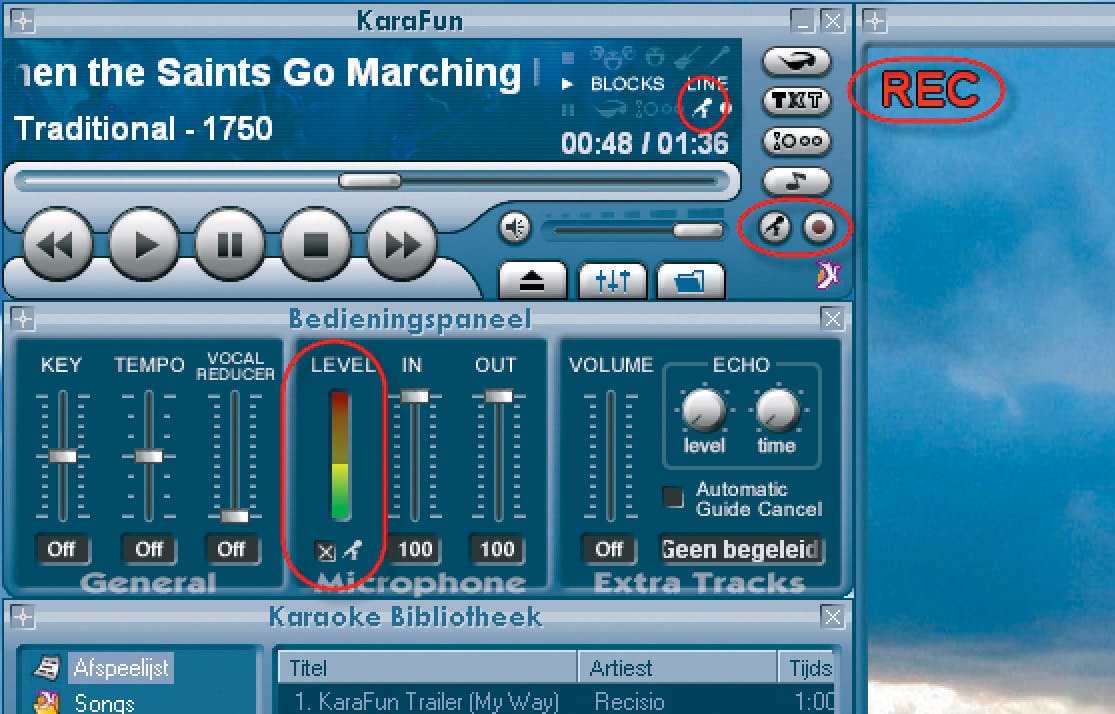Click the bouncing balls blocks button
Screen dimensions: 1115x714
coord(796,142)
